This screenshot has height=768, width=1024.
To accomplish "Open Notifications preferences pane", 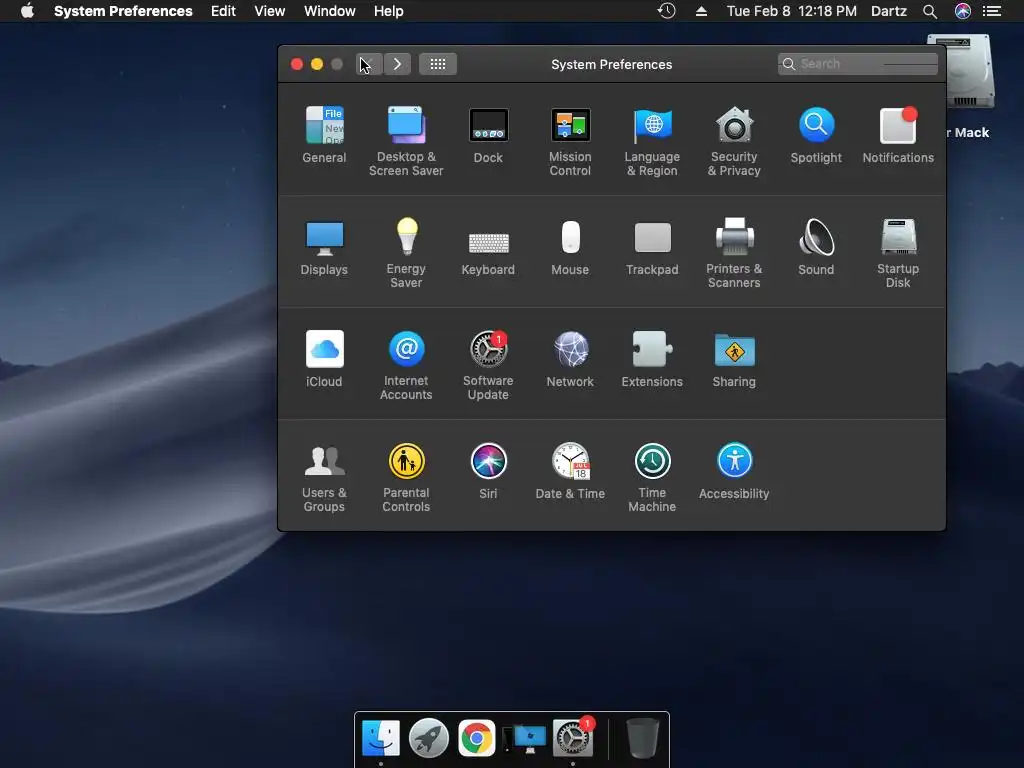I will pos(898,135).
